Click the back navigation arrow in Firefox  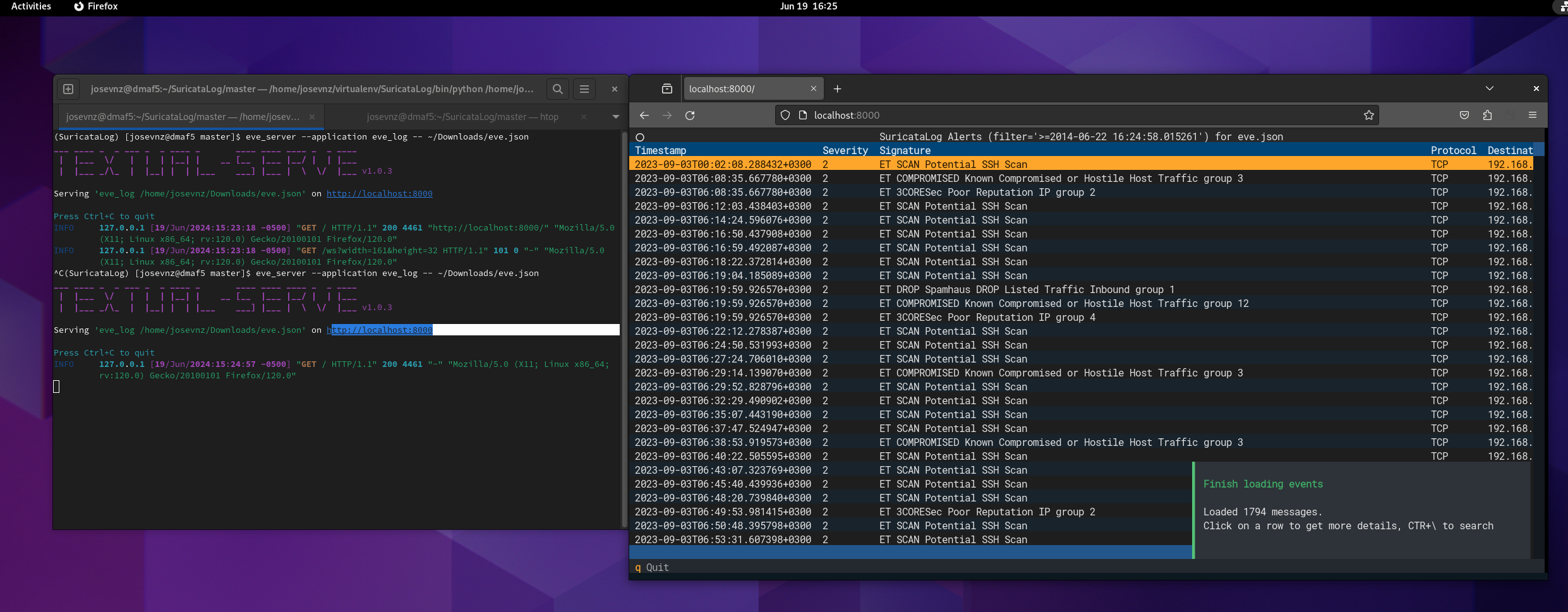coord(644,115)
